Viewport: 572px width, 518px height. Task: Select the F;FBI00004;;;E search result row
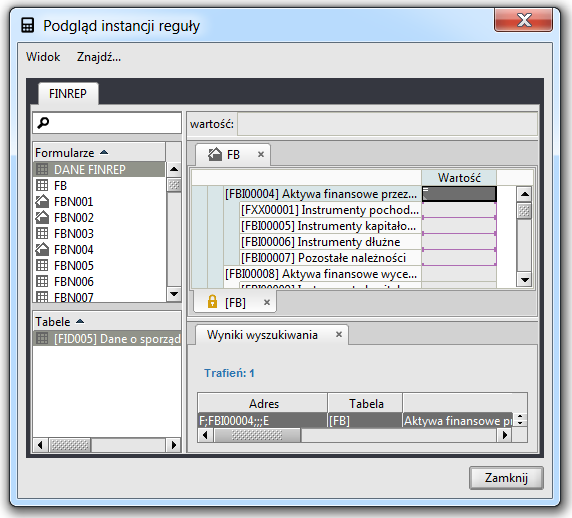[355, 421]
